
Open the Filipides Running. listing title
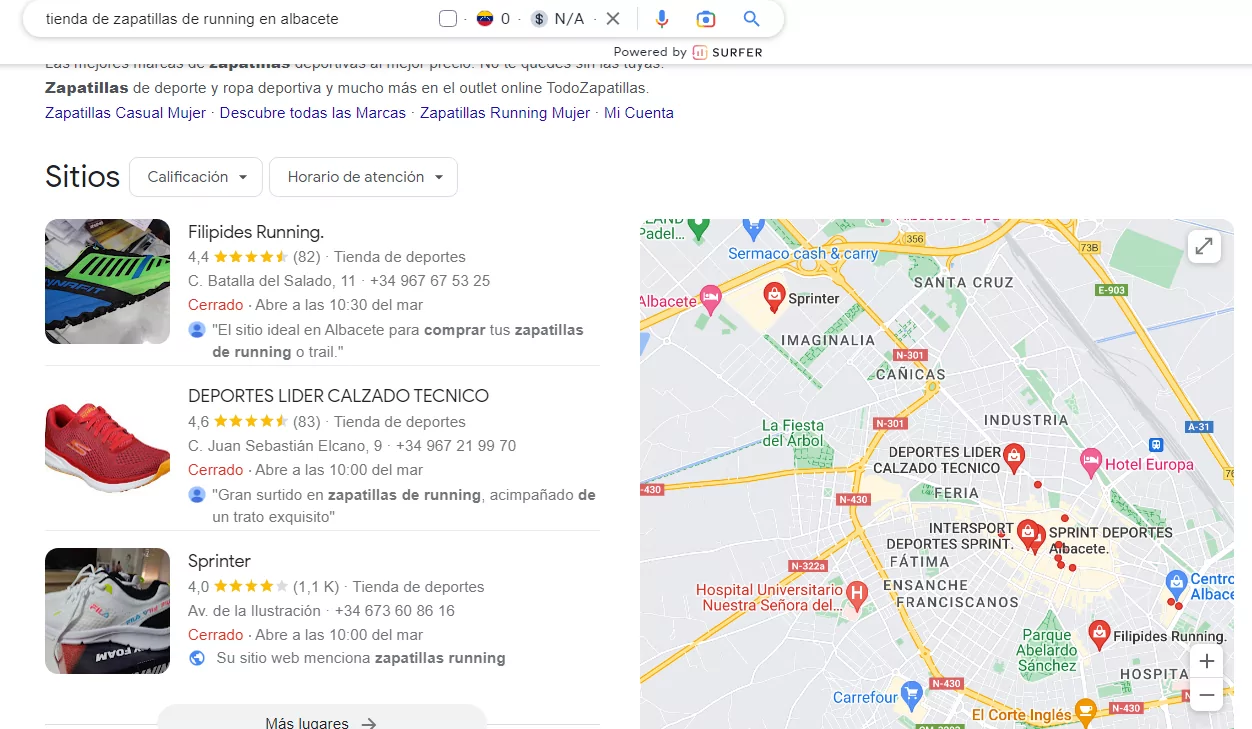click(x=256, y=232)
